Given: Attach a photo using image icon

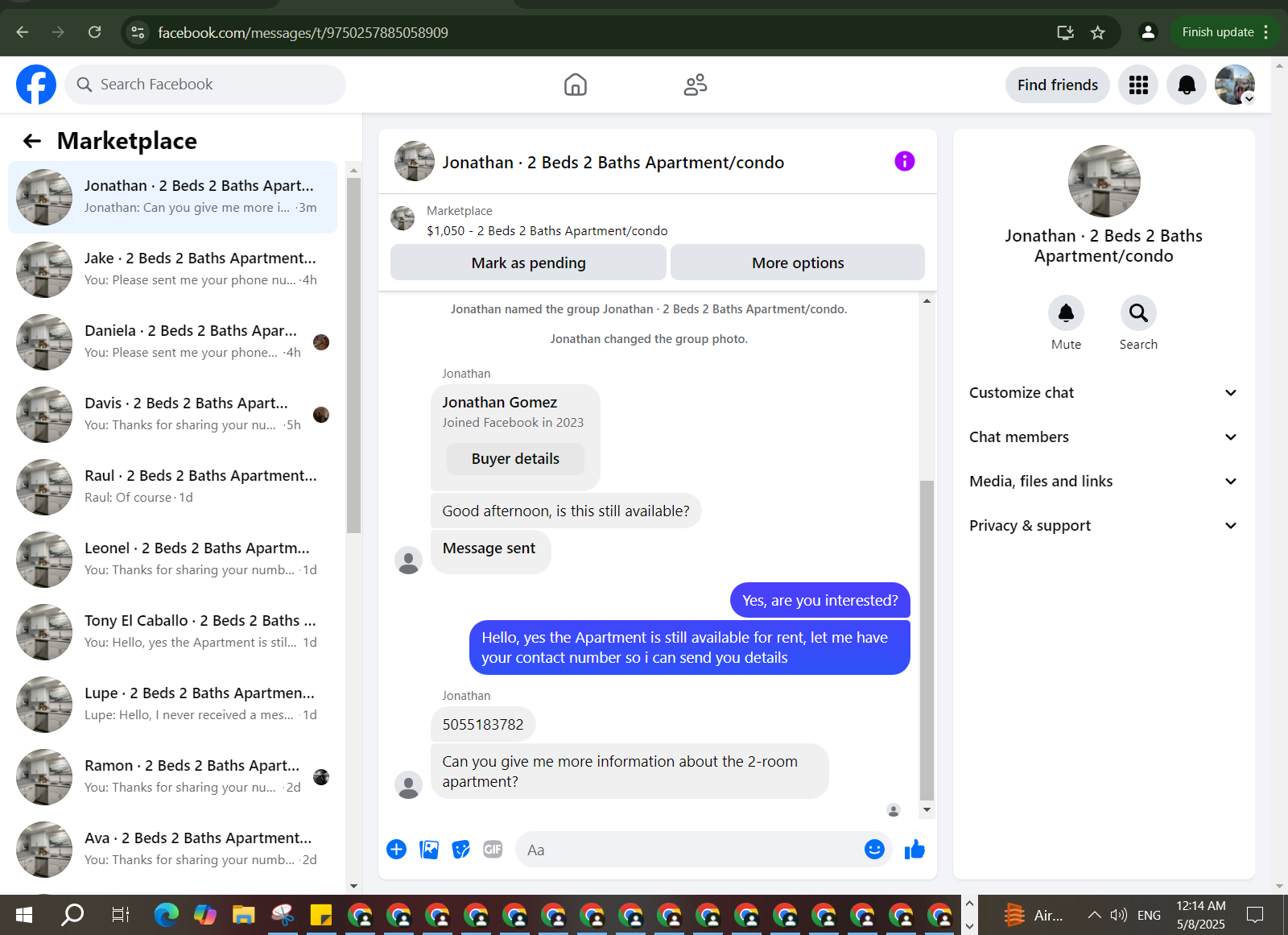Looking at the screenshot, I should (x=429, y=850).
